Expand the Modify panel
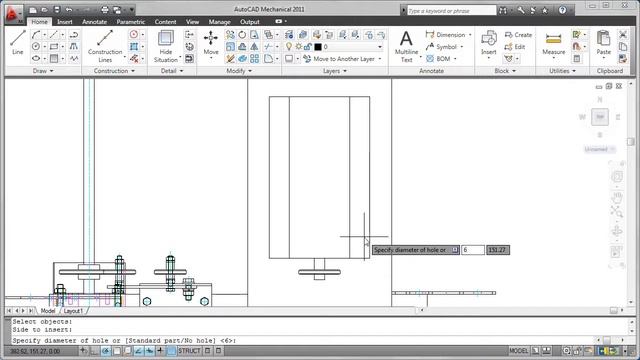 [239, 71]
